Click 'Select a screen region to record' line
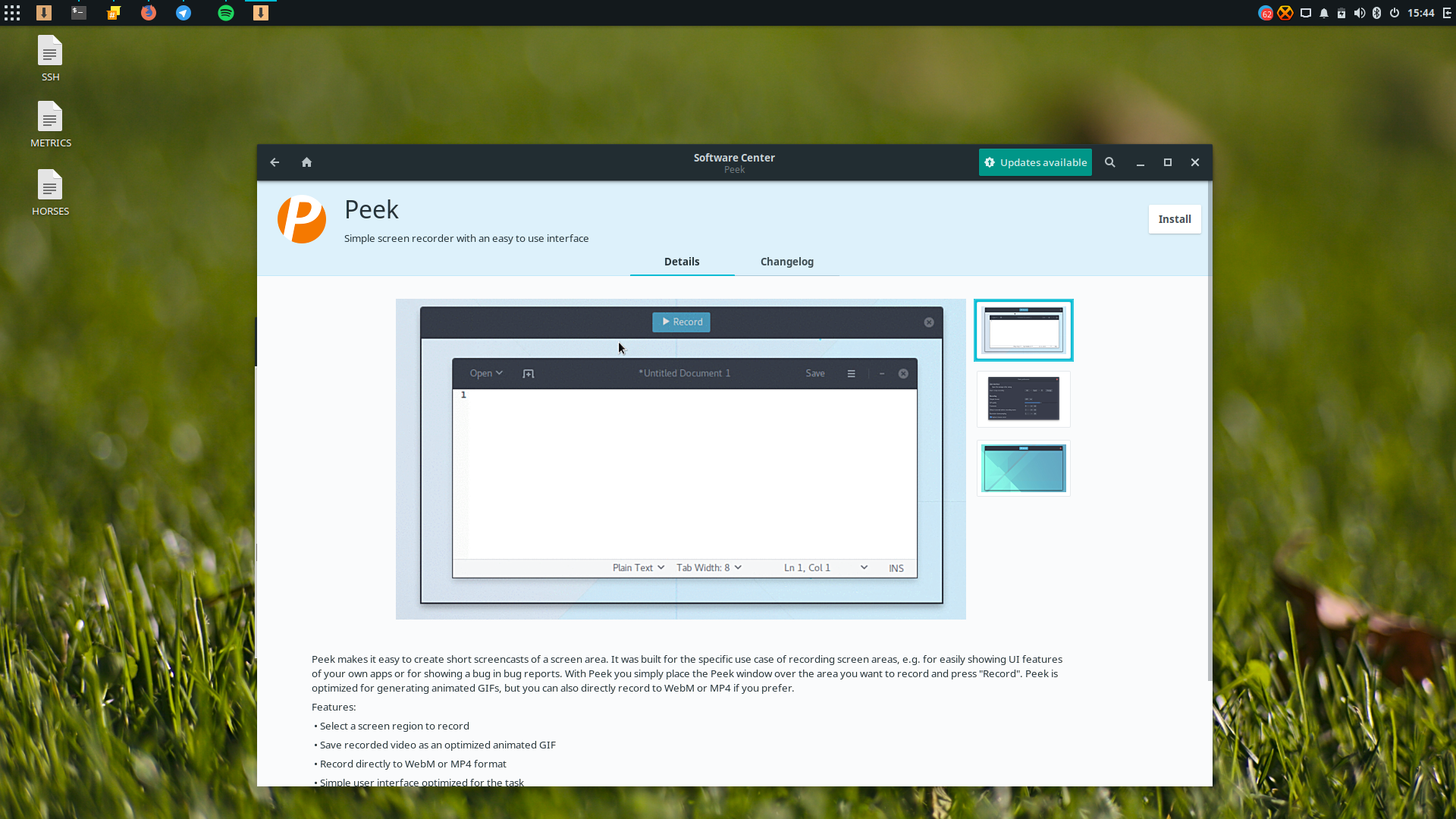The height and width of the screenshot is (819, 1456). point(394,726)
